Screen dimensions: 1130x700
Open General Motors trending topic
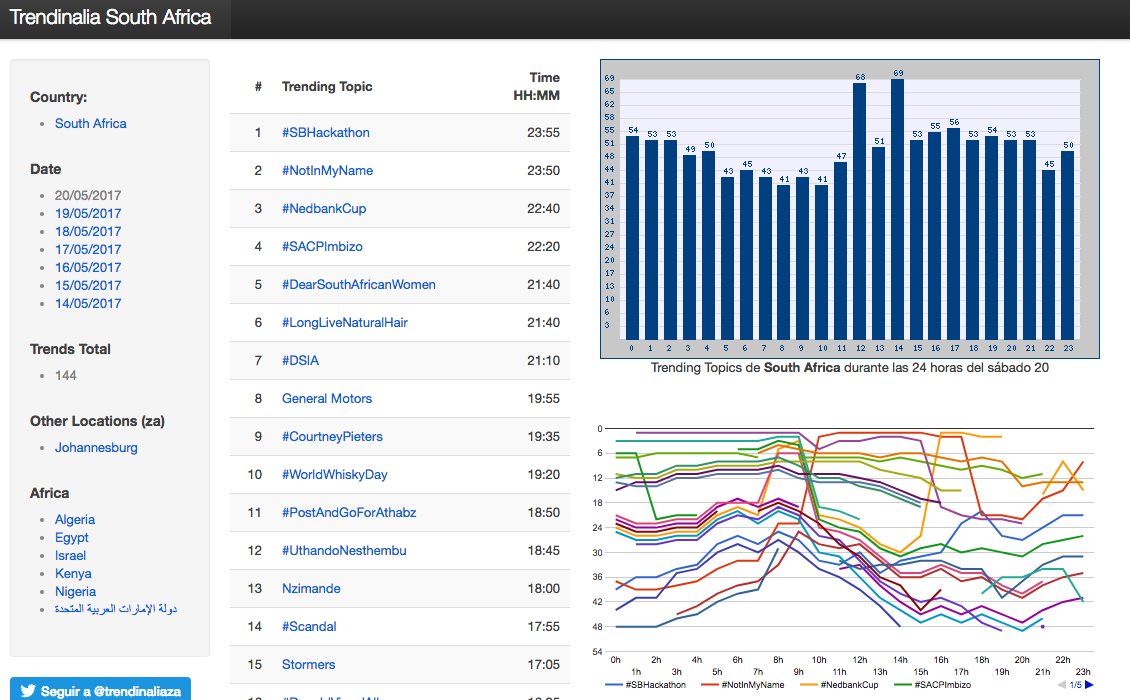326,399
